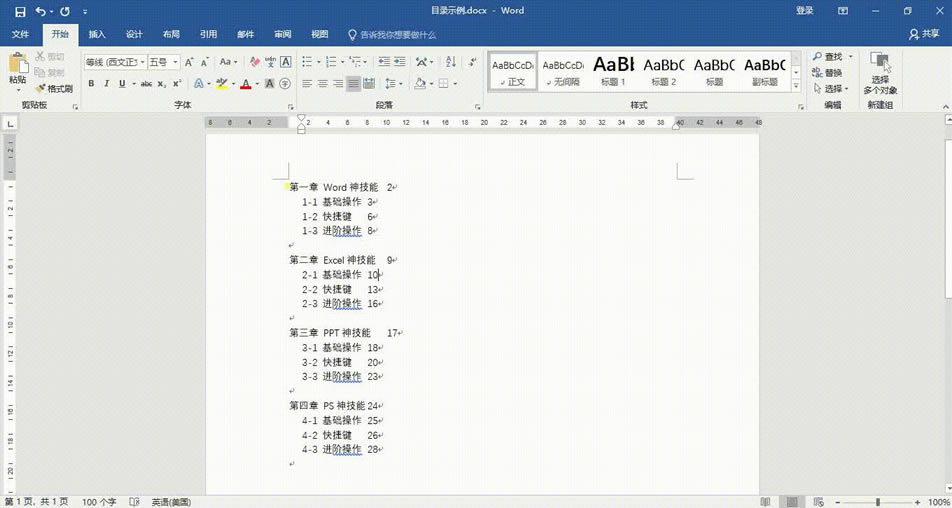This screenshot has height=508, width=952.
Task: Open the Asian layout dropdown icon
Action: [x=425, y=62]
